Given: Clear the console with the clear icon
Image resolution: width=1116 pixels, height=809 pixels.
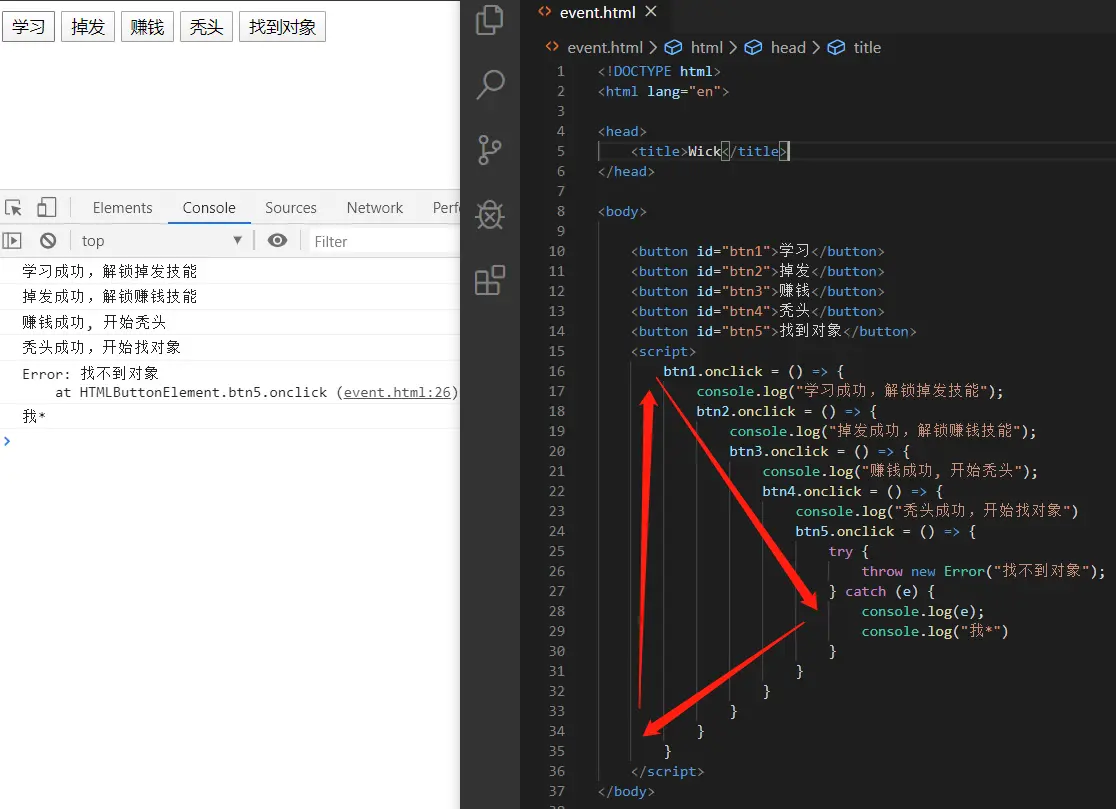Looking at the screenshot, I should pyautogui.click(x=48, y=240).
